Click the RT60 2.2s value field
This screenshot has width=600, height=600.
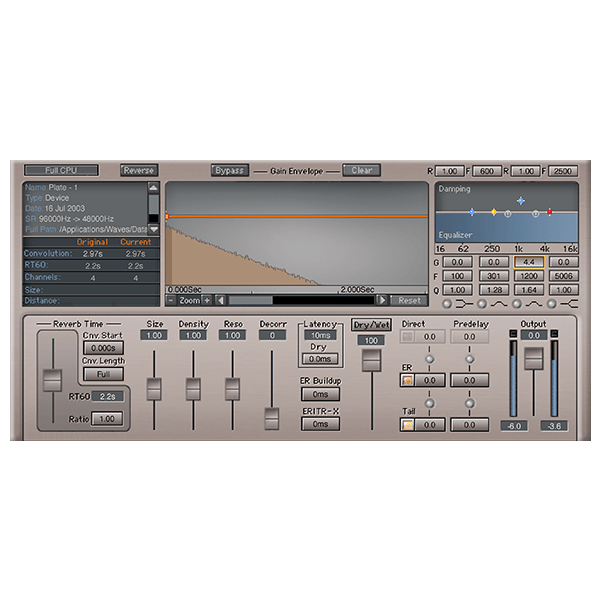pos(108,396)
